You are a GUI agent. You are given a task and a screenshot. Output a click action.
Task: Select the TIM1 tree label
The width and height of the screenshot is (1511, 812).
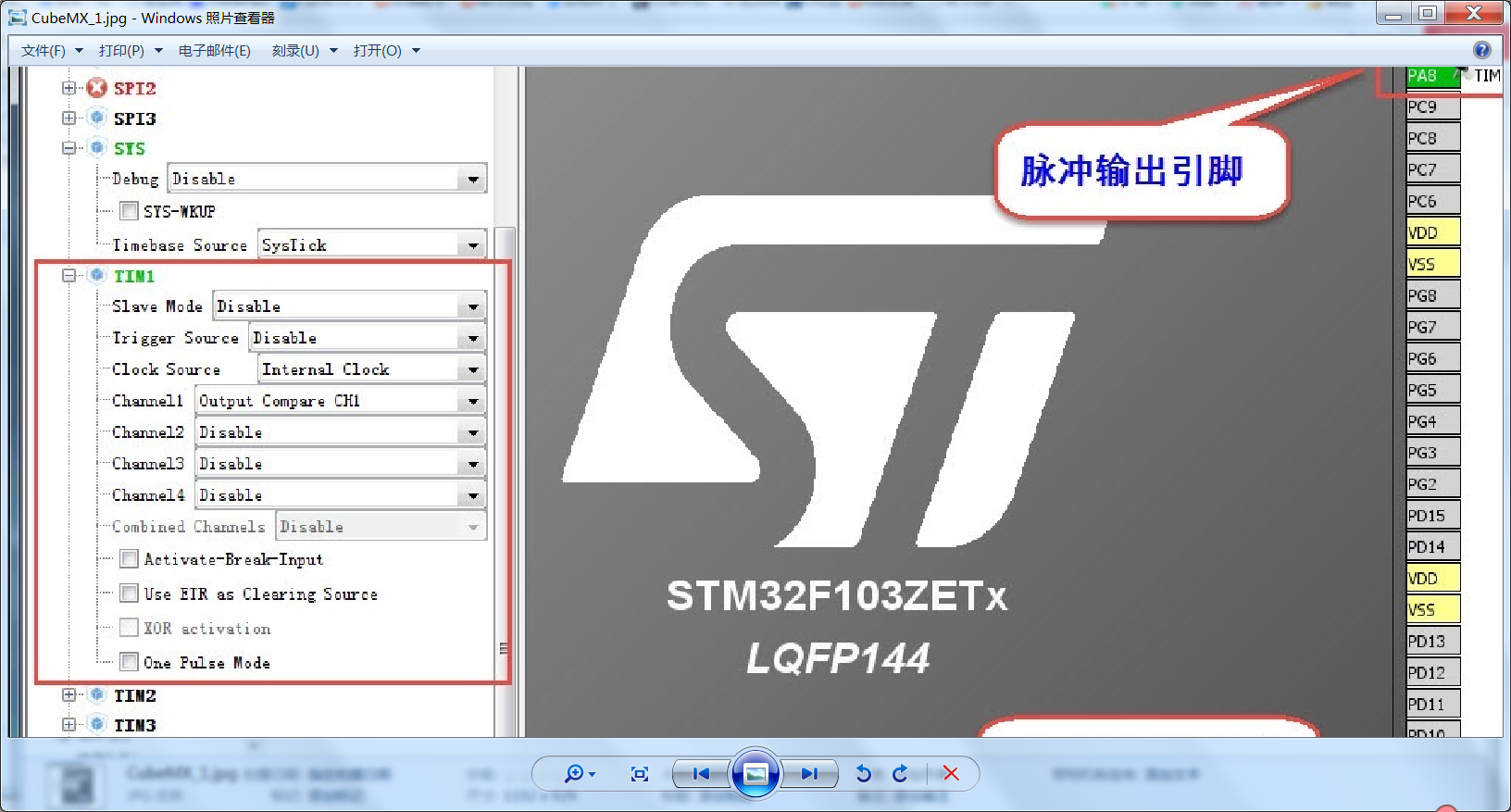pyautogui.click(x=134, y=276)
